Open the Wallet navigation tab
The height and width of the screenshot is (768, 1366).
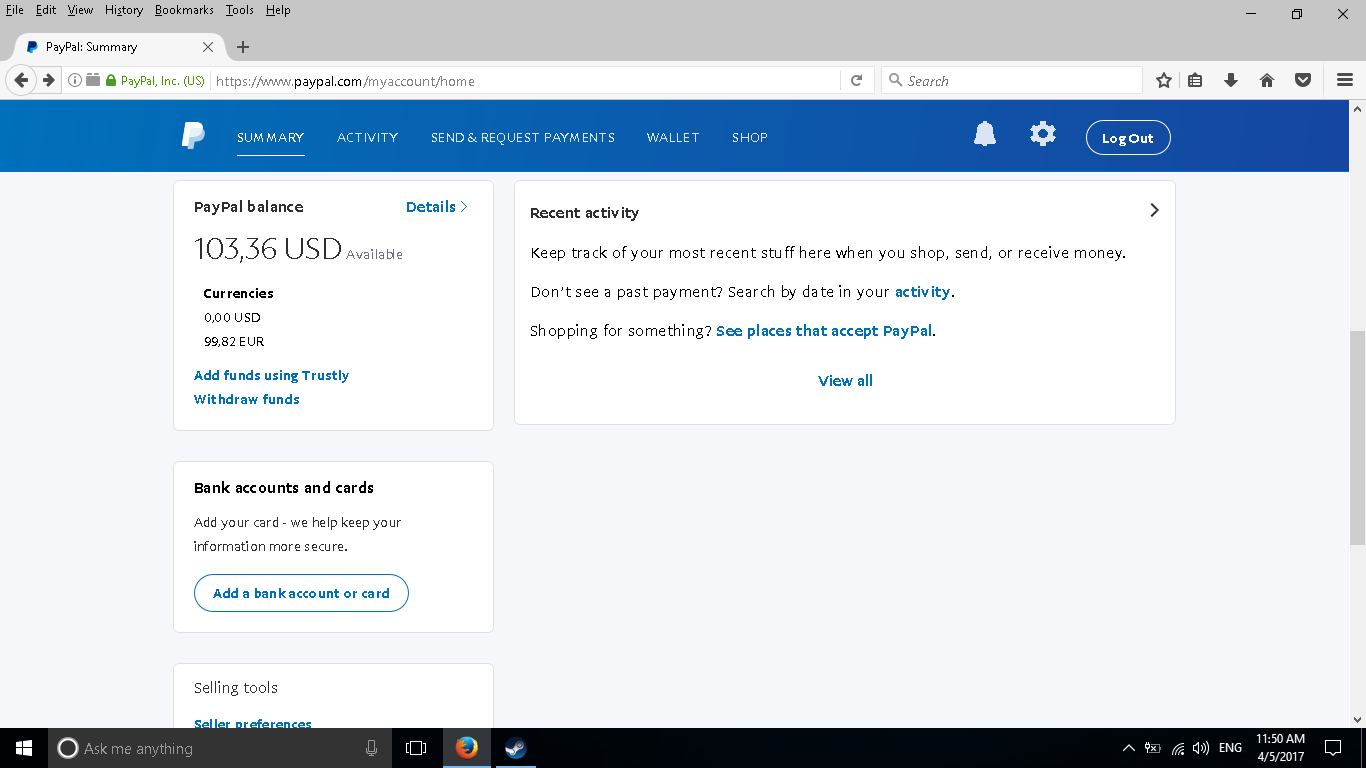[673, 138]
